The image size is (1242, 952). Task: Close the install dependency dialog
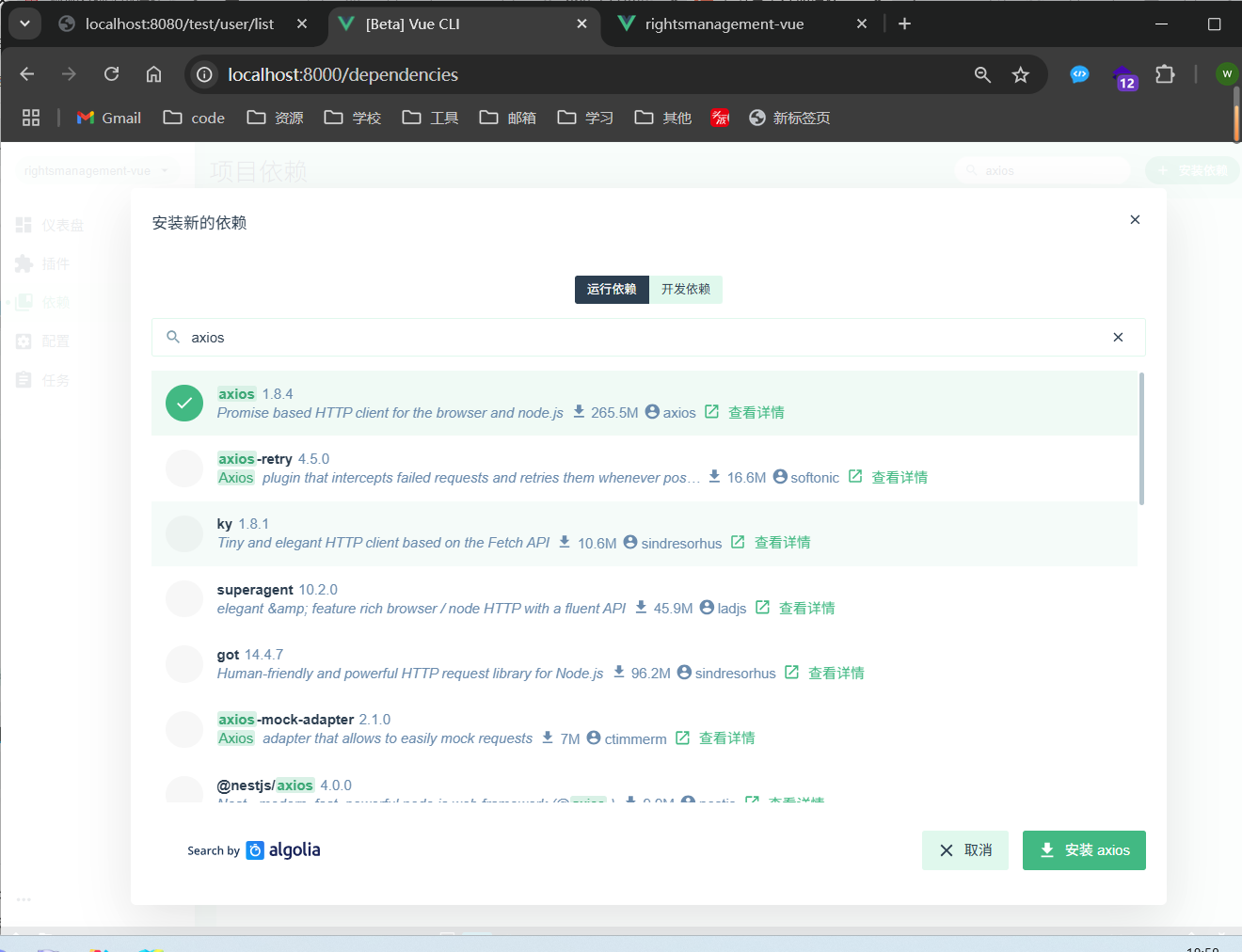(1135, 219)
